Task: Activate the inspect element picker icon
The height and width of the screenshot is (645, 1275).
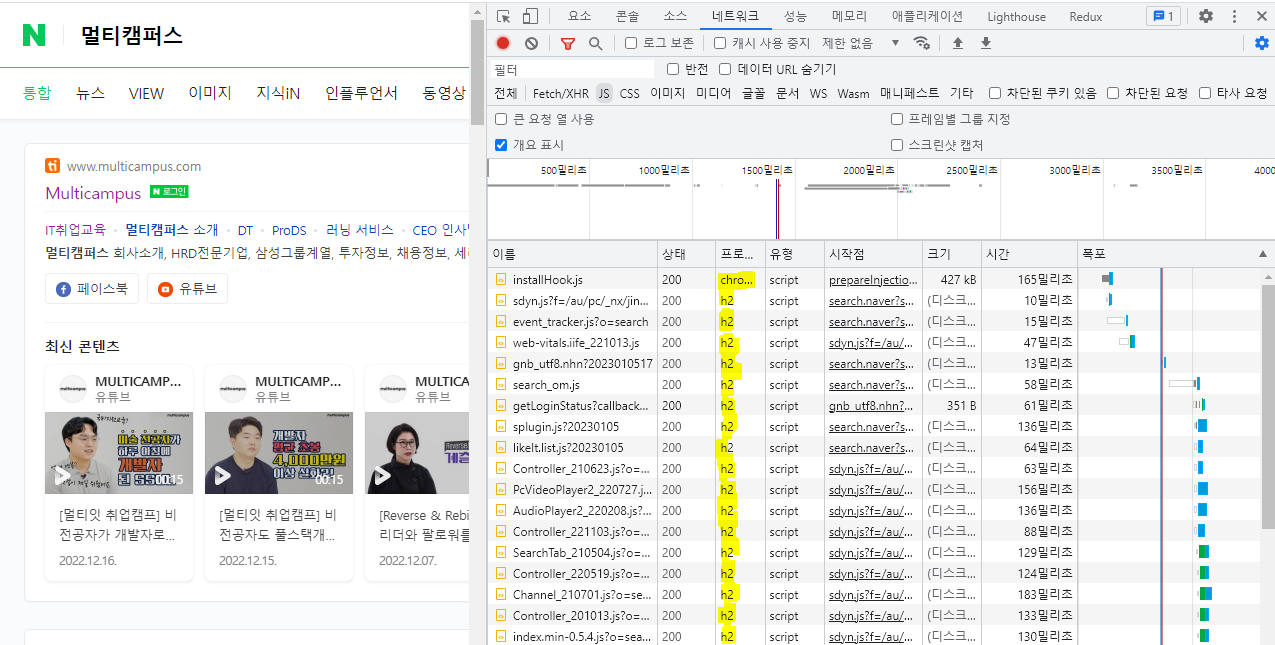Action: coord(504,16)
